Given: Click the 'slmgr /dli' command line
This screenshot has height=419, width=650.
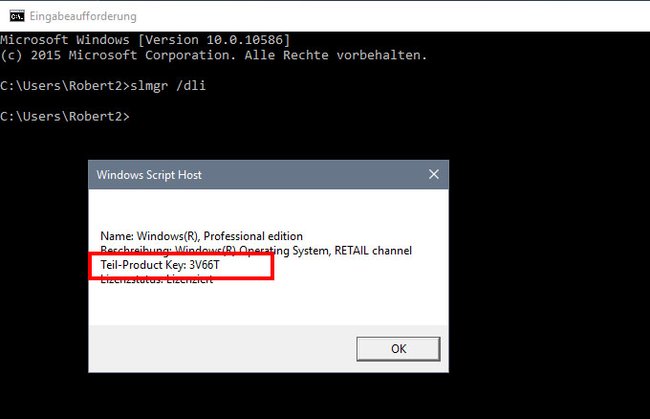Looking at the screenshot, I should point(103,86).
